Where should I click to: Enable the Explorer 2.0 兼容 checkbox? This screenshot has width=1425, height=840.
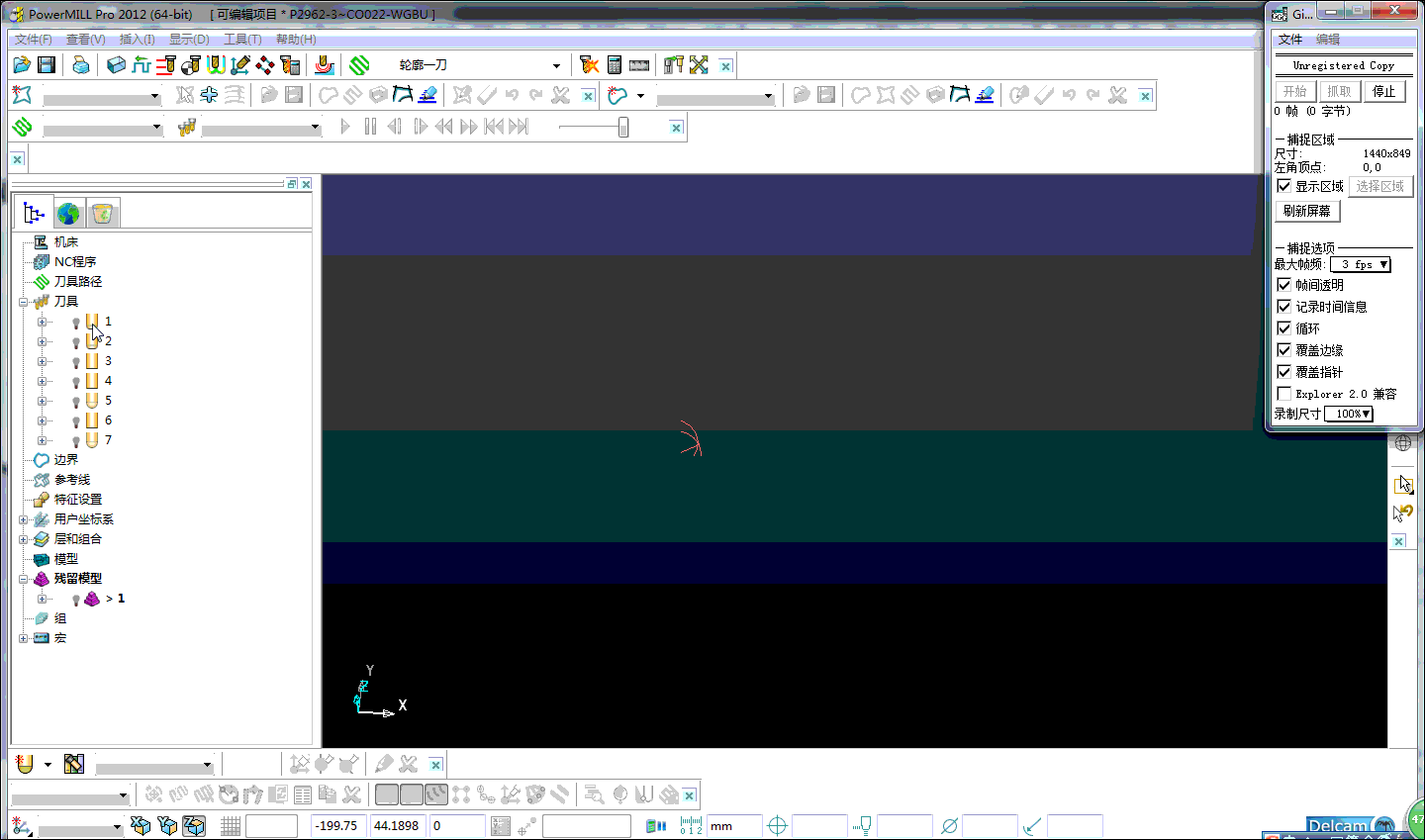[x=1283, y=394]
